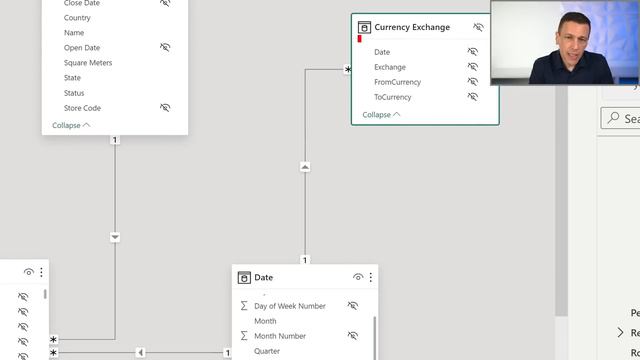Image resolution: width=640 pixels, height=360 pixels.
Task: Select the Country field
Action: (x=77, y=18)
